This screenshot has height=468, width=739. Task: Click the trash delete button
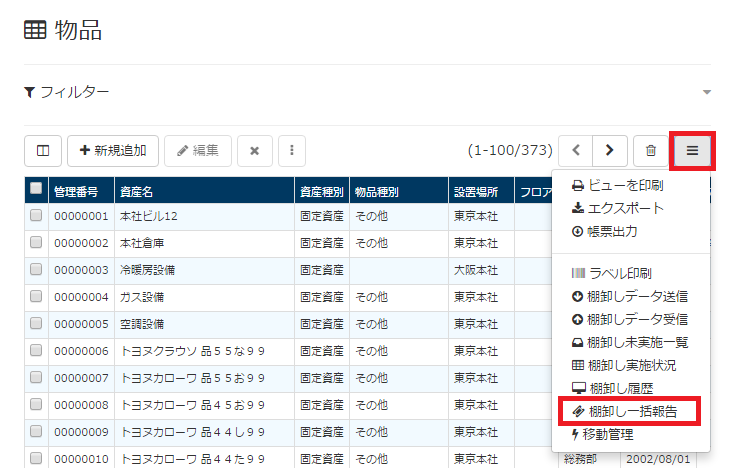pos(651,151)
